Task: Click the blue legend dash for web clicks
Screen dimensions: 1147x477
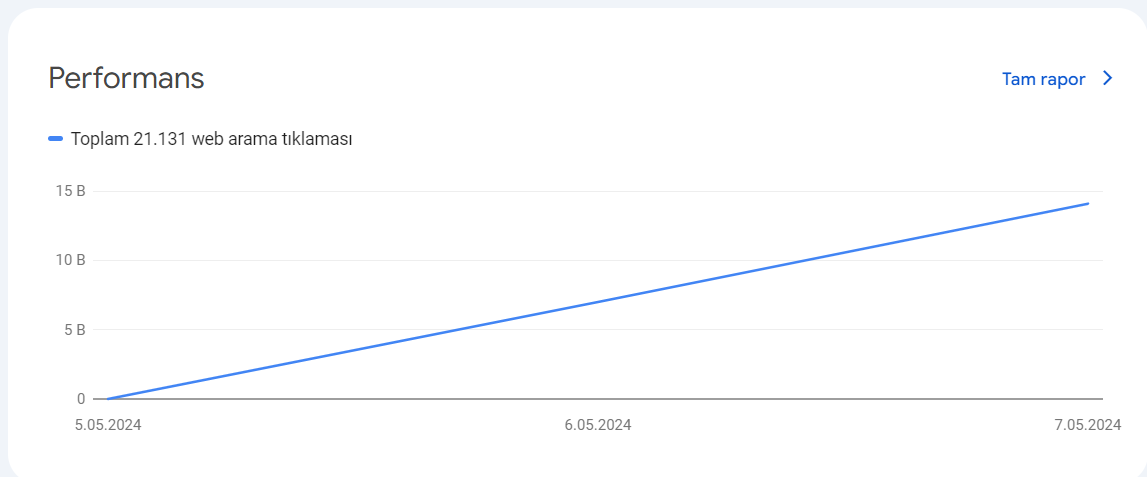Action: click(56, 139)
